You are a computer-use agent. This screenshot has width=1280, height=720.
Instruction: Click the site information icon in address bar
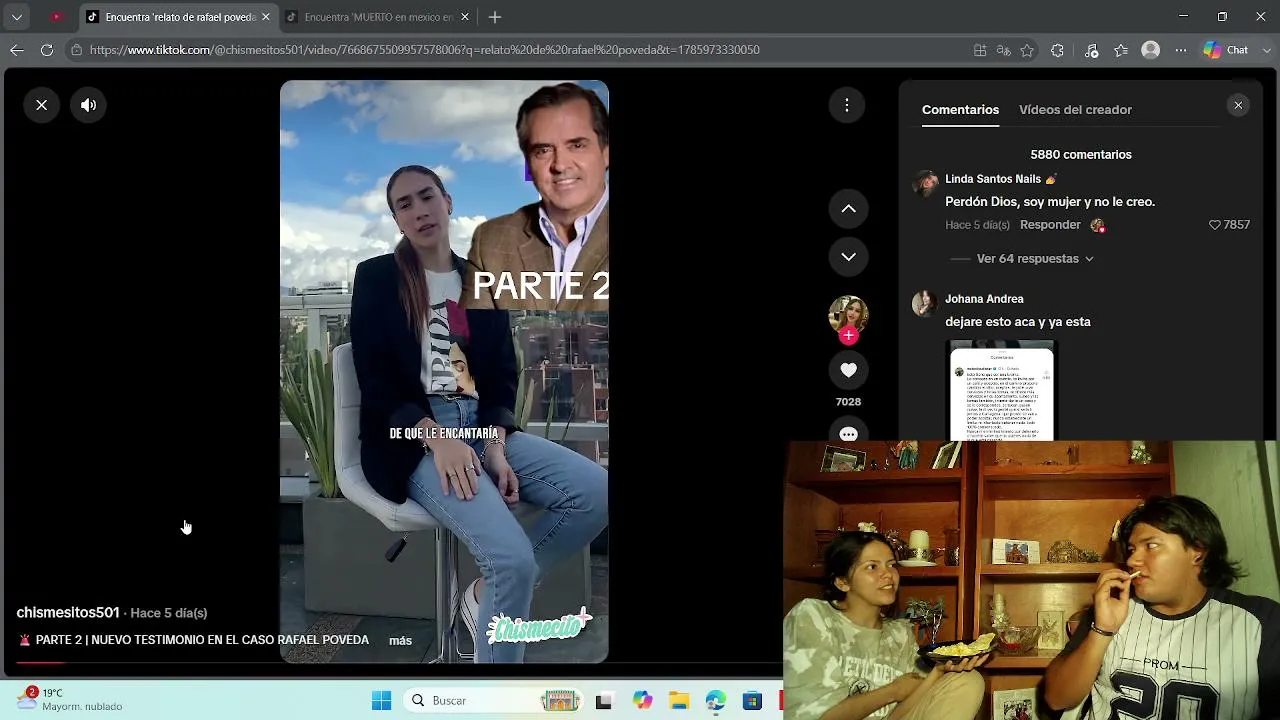coord(77,50)
